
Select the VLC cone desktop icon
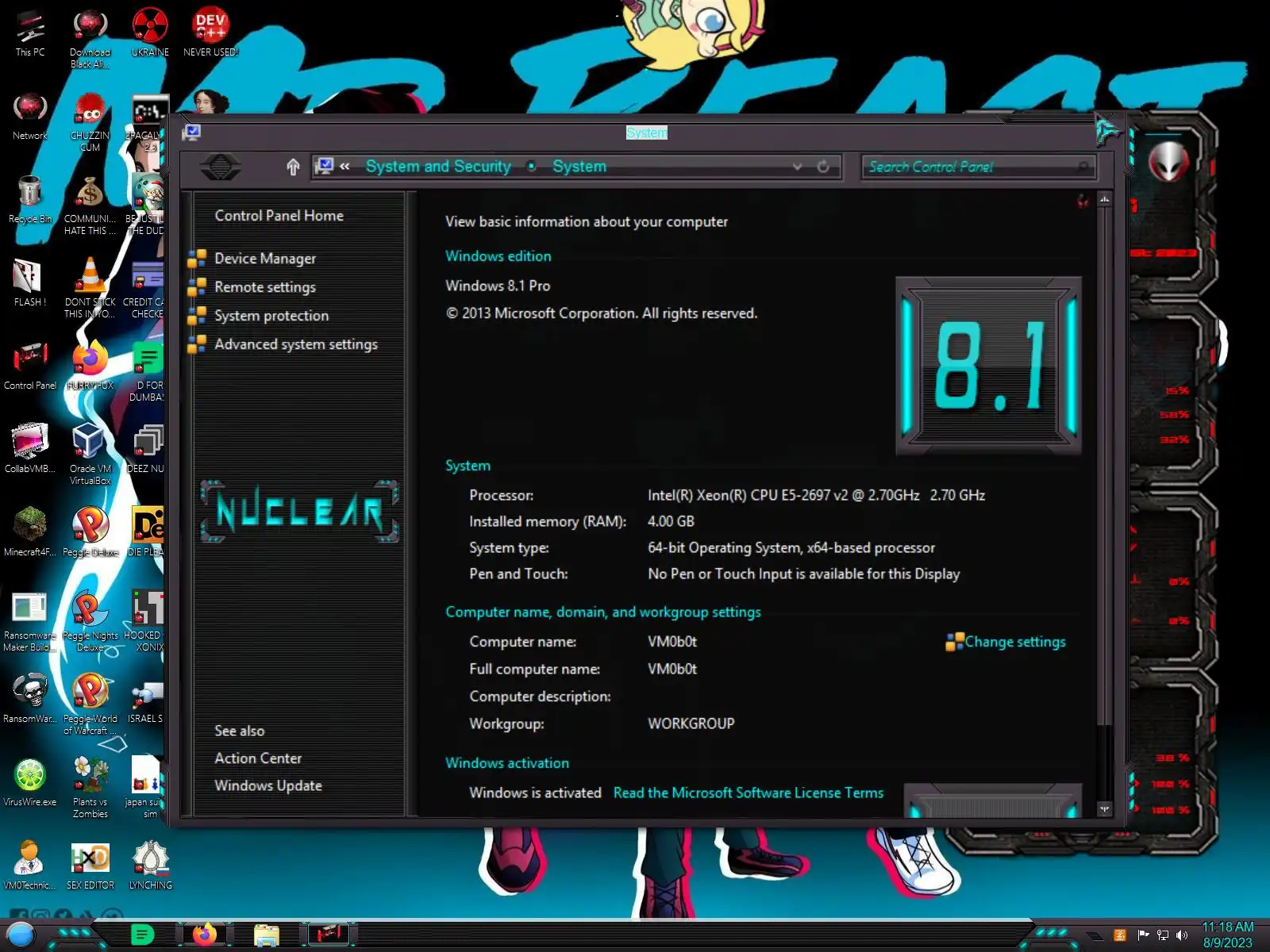coord(90,289)
